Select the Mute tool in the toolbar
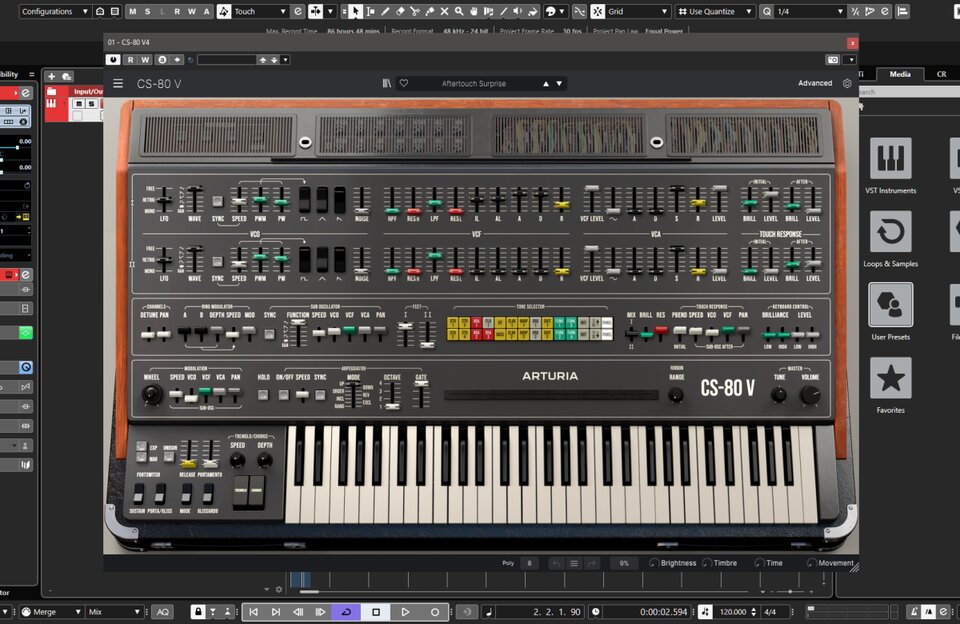960x624 pixels. click(x=445, y=10)
